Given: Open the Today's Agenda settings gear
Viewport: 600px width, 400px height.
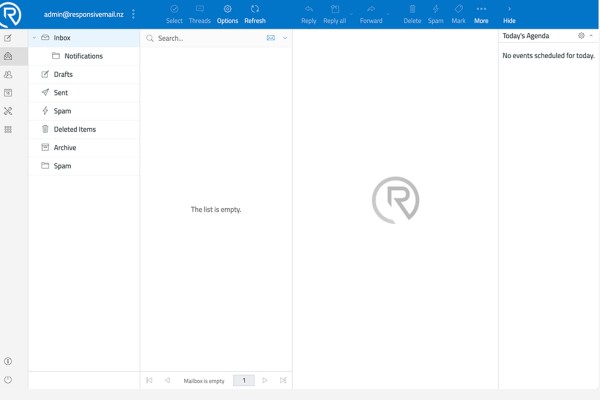Looking at the screenshot, I should (x=581, y=36).
